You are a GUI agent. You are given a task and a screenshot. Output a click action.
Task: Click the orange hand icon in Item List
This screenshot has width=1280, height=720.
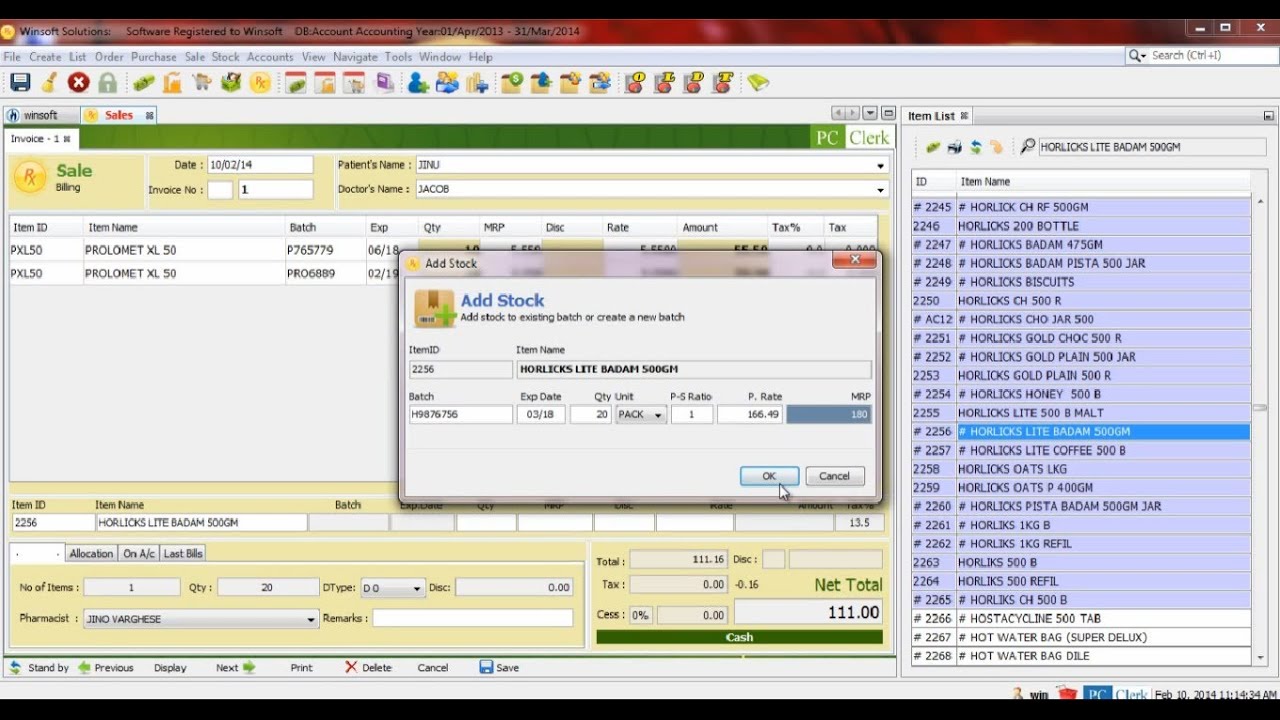point(996,147)
